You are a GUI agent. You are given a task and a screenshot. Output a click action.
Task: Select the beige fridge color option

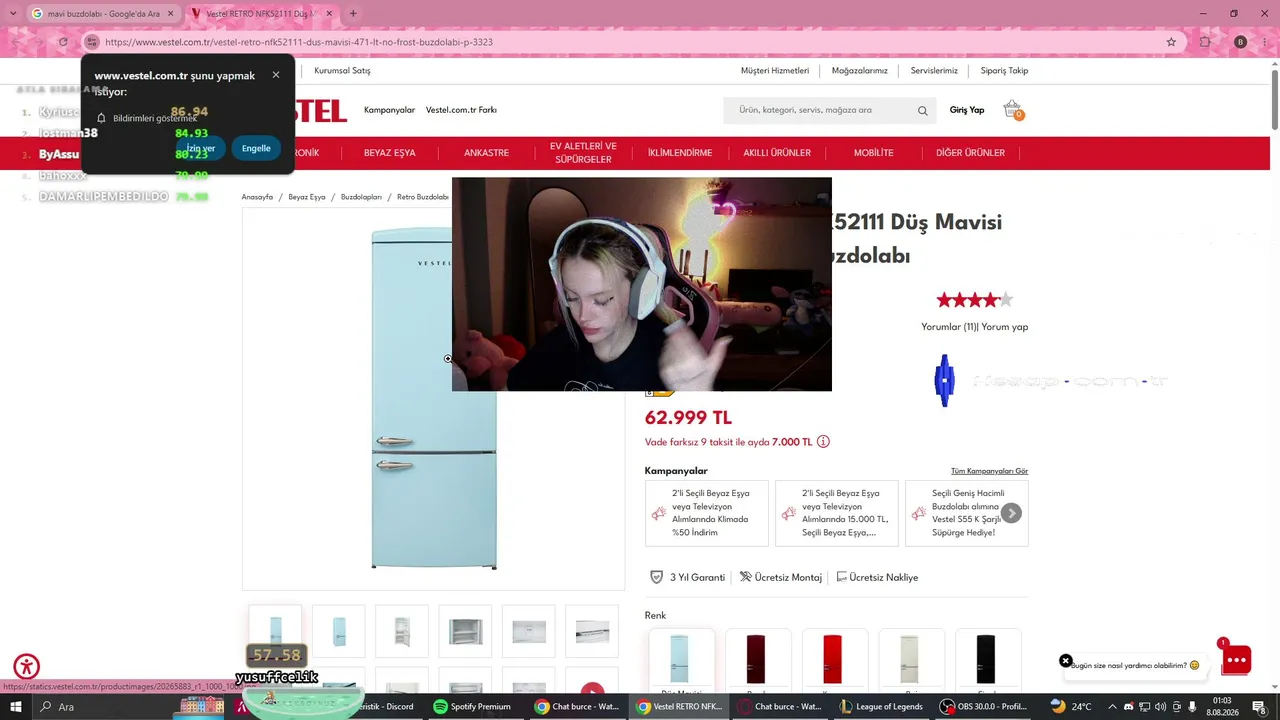(x=910, y=659)
